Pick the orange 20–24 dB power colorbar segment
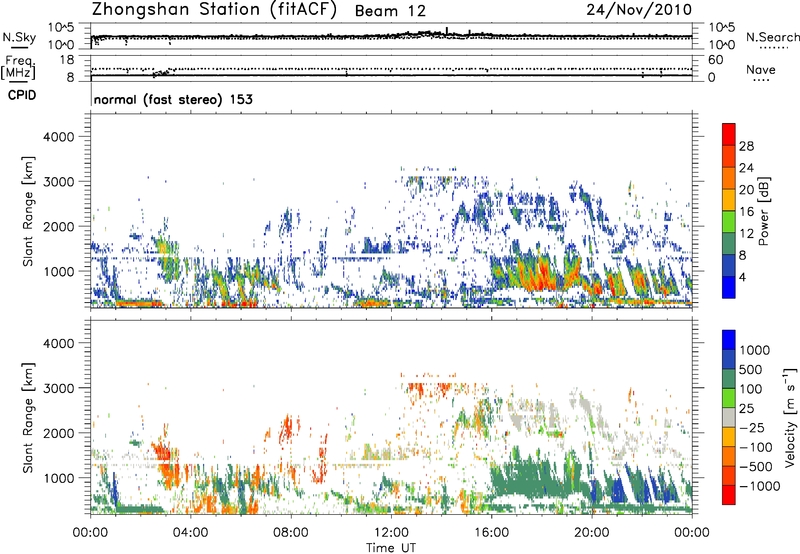 pos(729,179)
